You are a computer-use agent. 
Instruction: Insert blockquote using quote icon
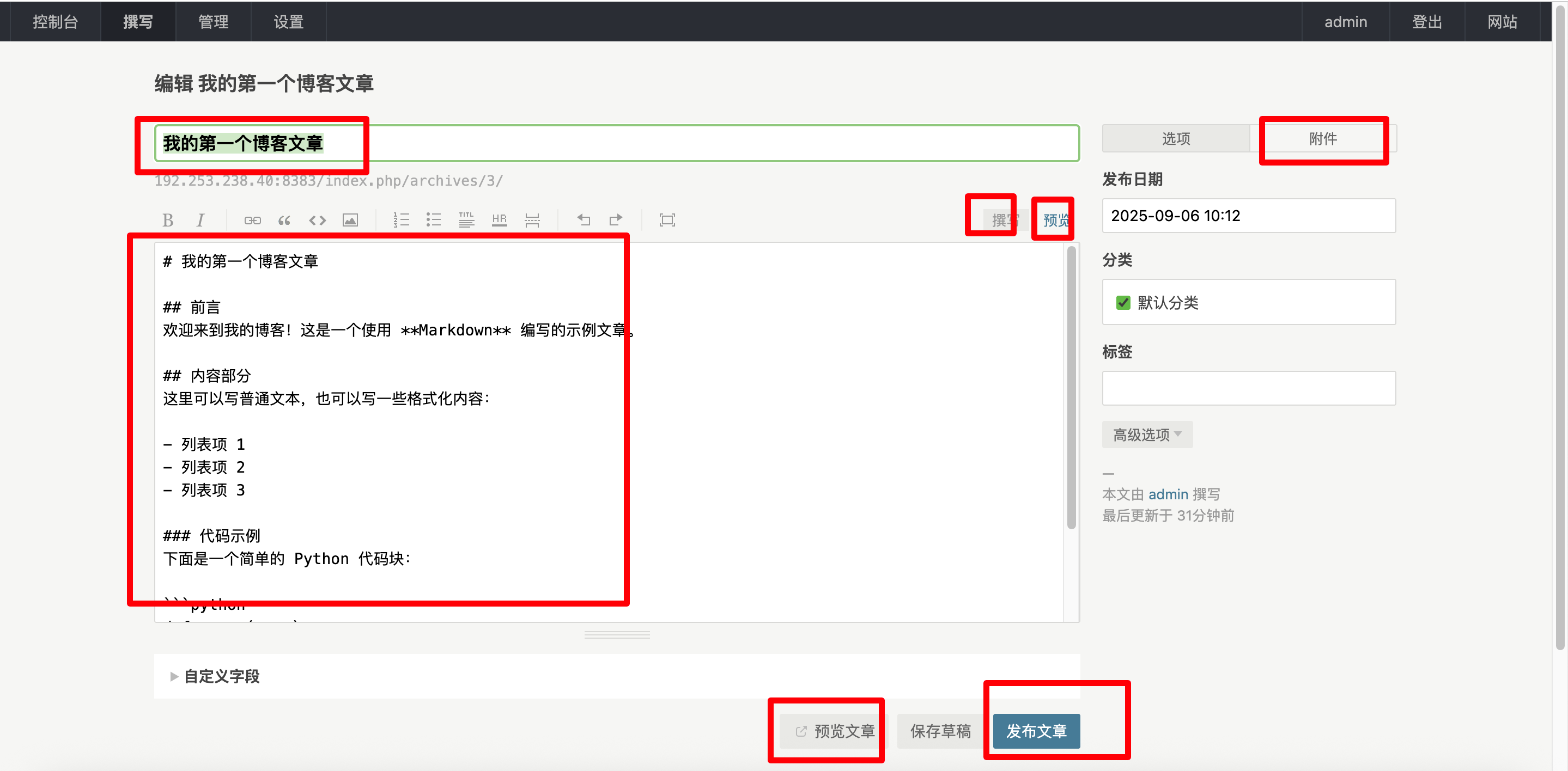click(284, 219)
